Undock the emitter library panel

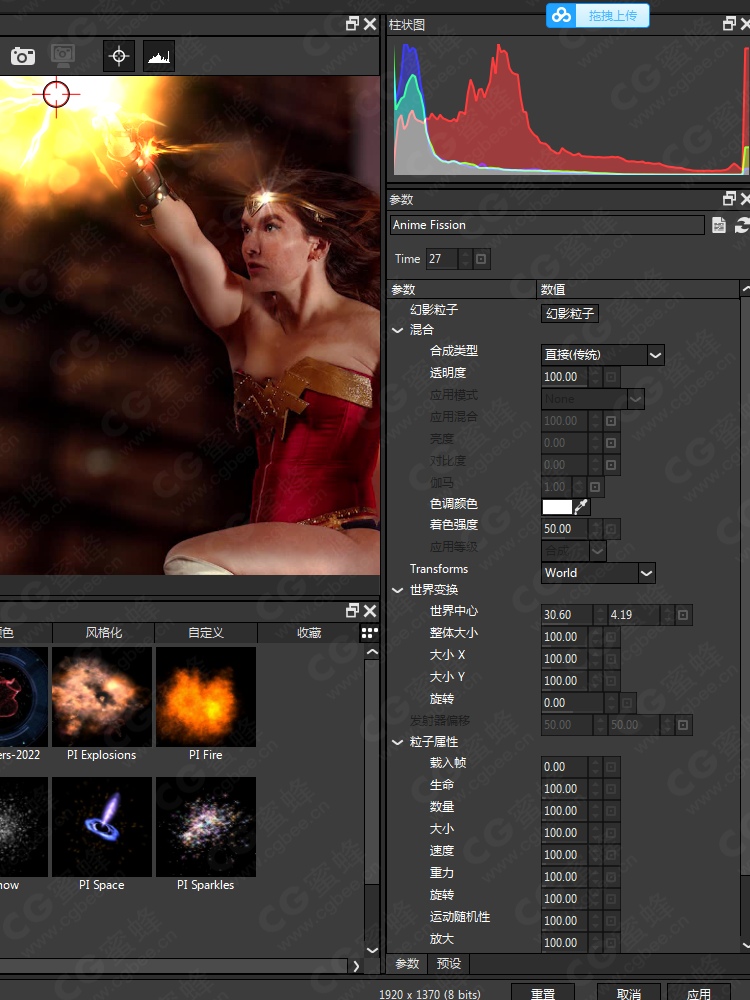[x=352, y=611]
